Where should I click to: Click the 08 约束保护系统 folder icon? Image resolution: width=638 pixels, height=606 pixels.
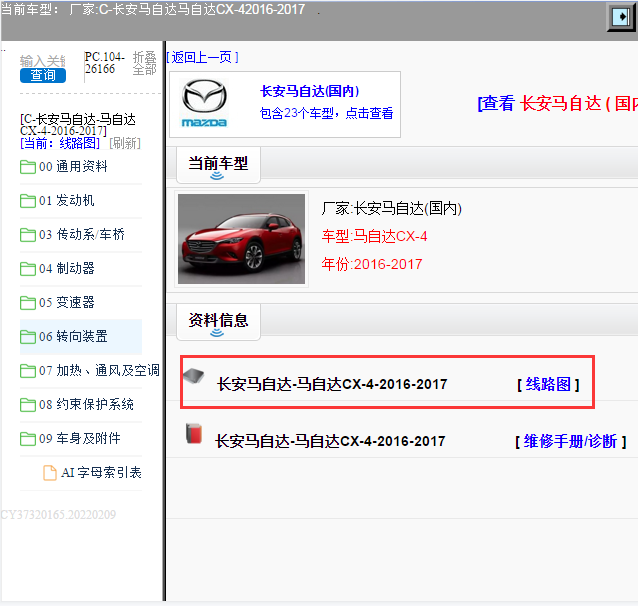tap(28, 405)
